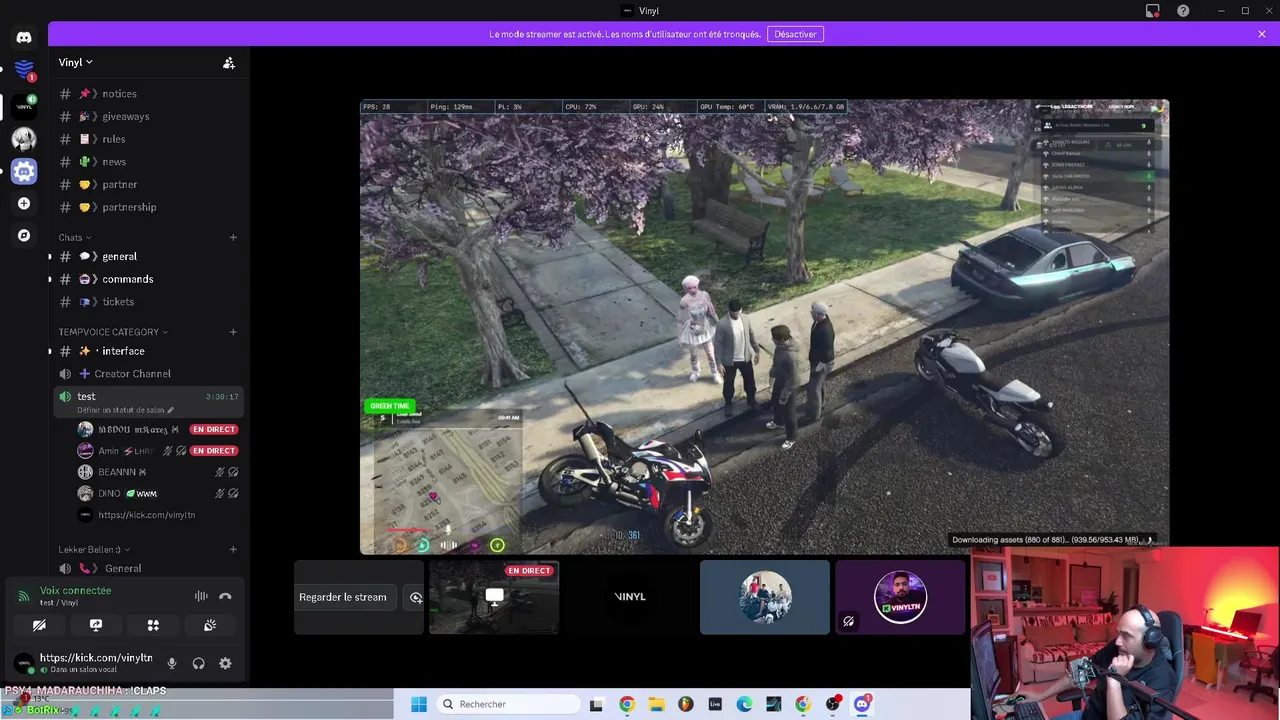Toggle microphone mute in user panel
1280x720 pixels.
tap(172, 663)
